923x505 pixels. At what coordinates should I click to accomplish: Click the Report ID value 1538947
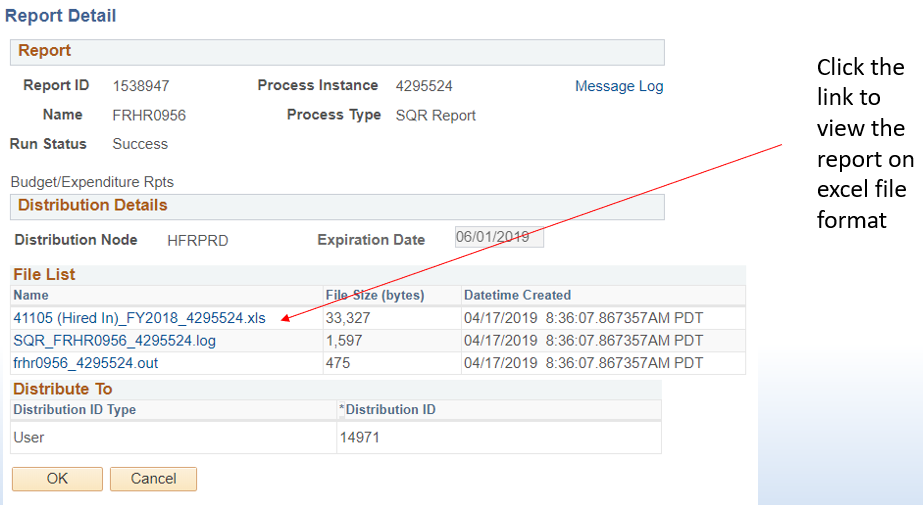click(x=141, y=86)
